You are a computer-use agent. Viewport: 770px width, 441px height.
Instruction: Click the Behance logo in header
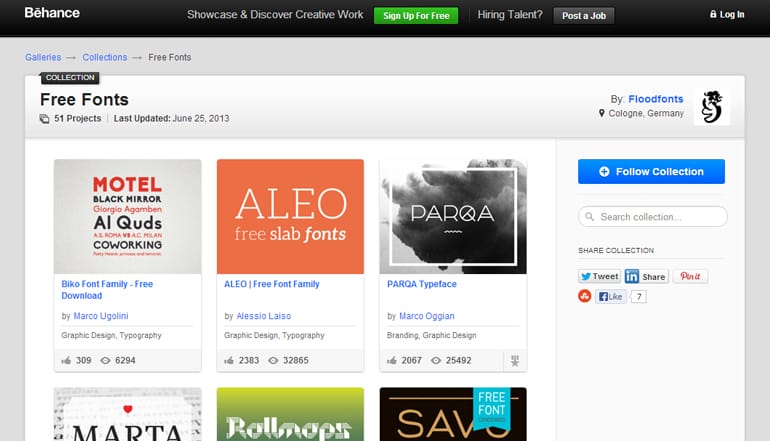52,13
